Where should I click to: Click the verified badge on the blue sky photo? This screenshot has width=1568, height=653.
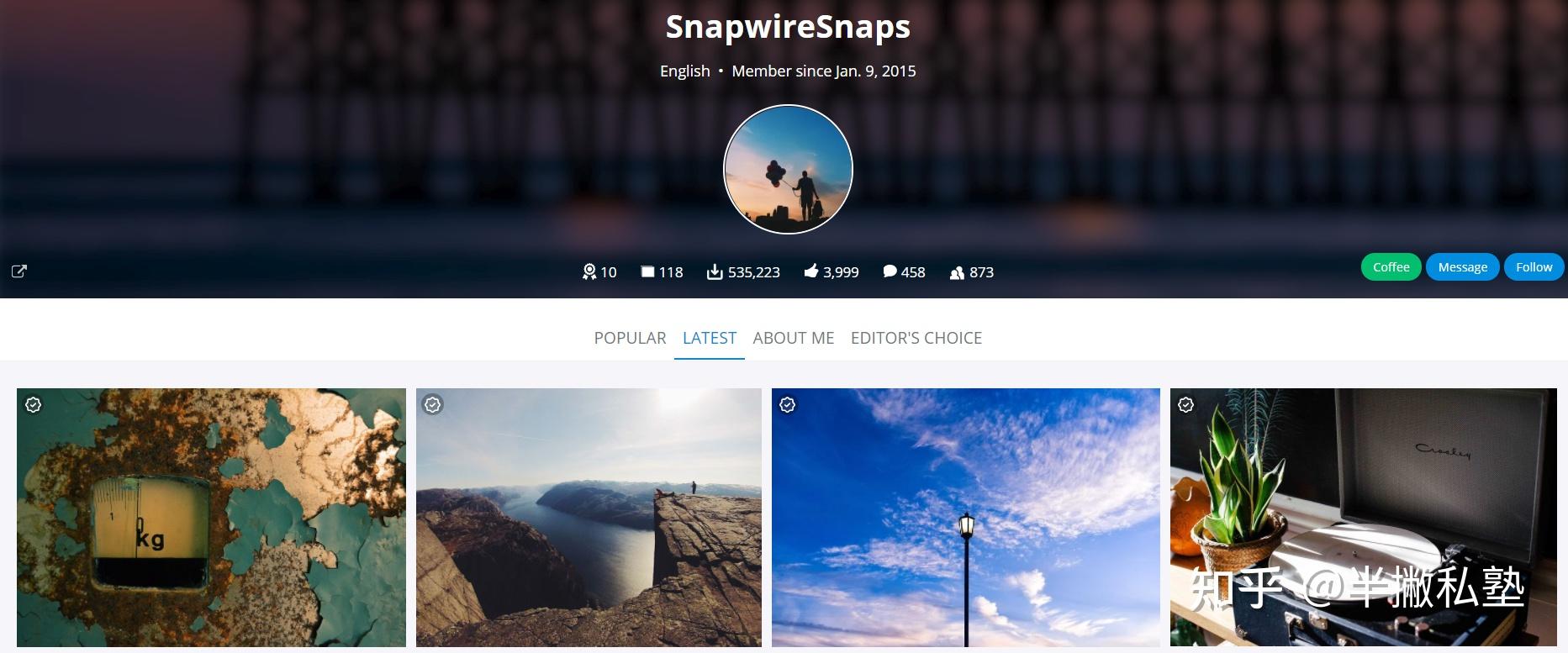tap(788, 404)
